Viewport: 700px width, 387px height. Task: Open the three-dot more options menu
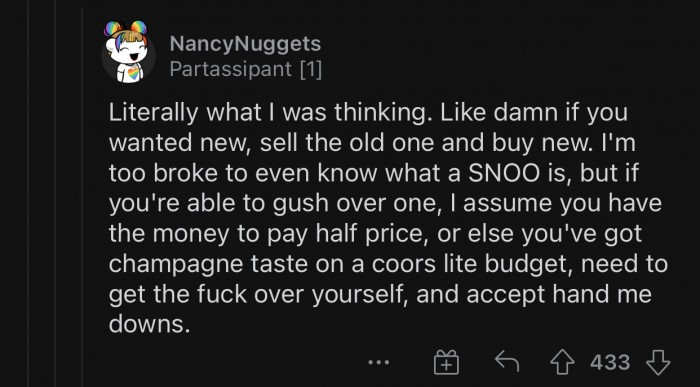[x=379, y=362]
